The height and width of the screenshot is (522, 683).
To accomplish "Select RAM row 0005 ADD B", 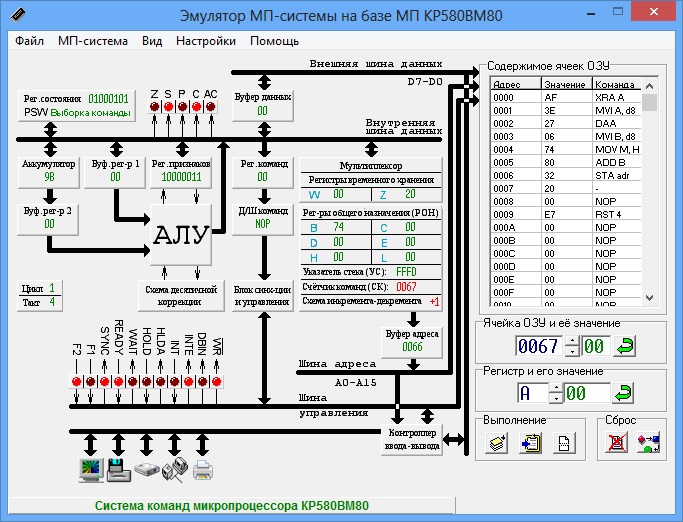I will [x=566, y=162].
